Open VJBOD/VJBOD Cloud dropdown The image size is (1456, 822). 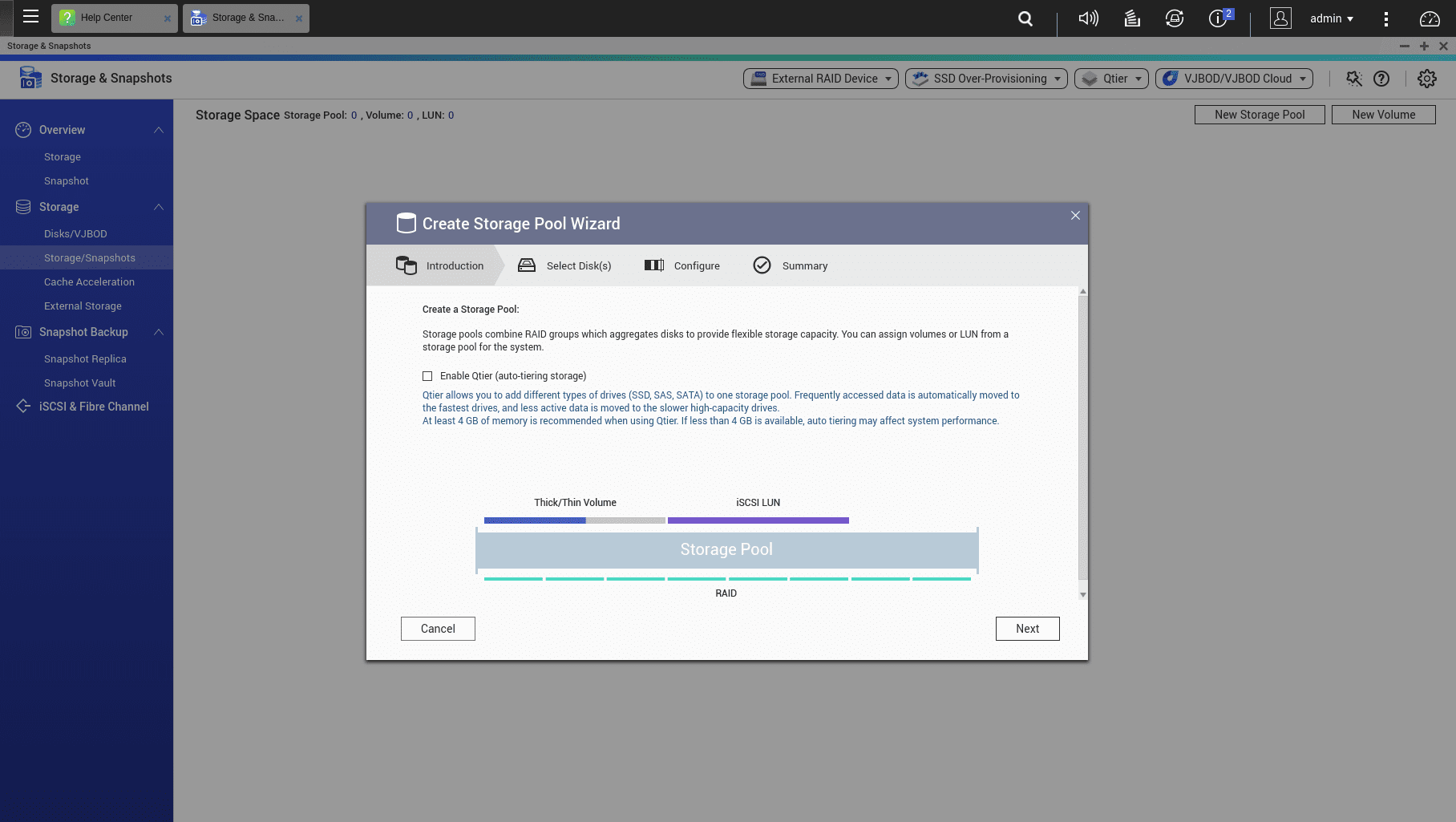(x=1234, y=79)
